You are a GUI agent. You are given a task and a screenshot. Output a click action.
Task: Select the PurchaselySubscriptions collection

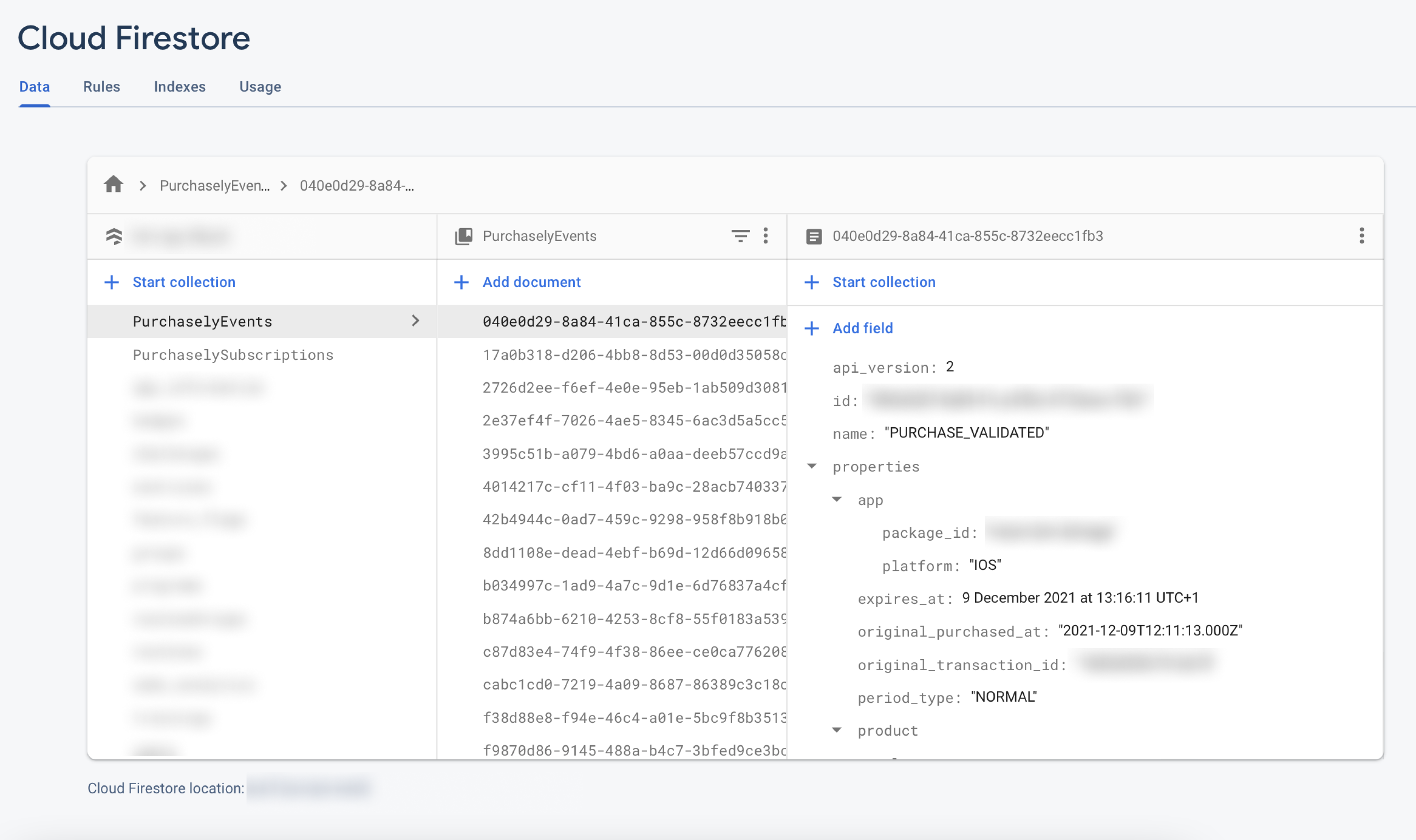pyautogui.click(x=262, y=355)
